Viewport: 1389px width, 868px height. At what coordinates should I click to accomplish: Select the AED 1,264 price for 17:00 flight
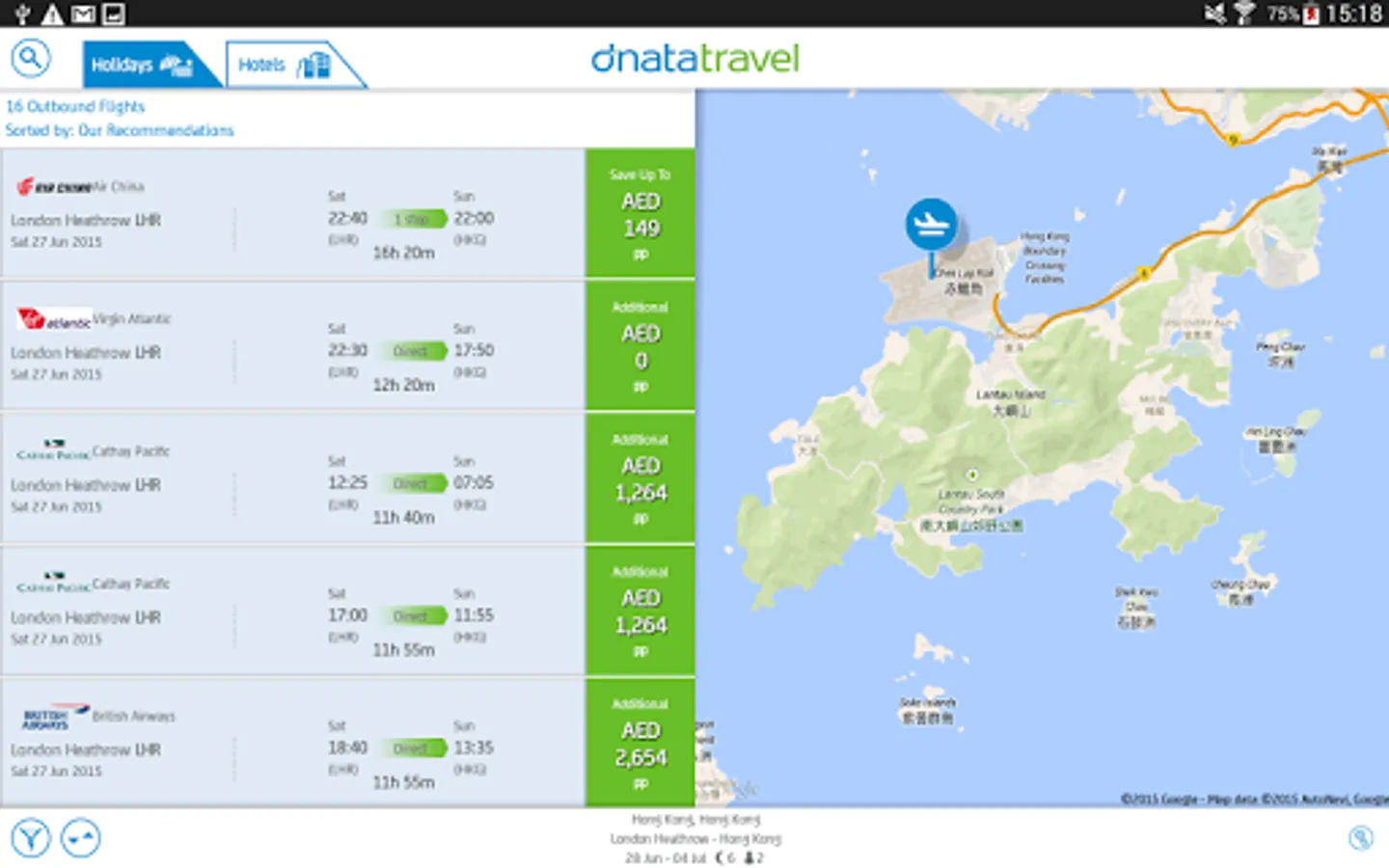640,610
